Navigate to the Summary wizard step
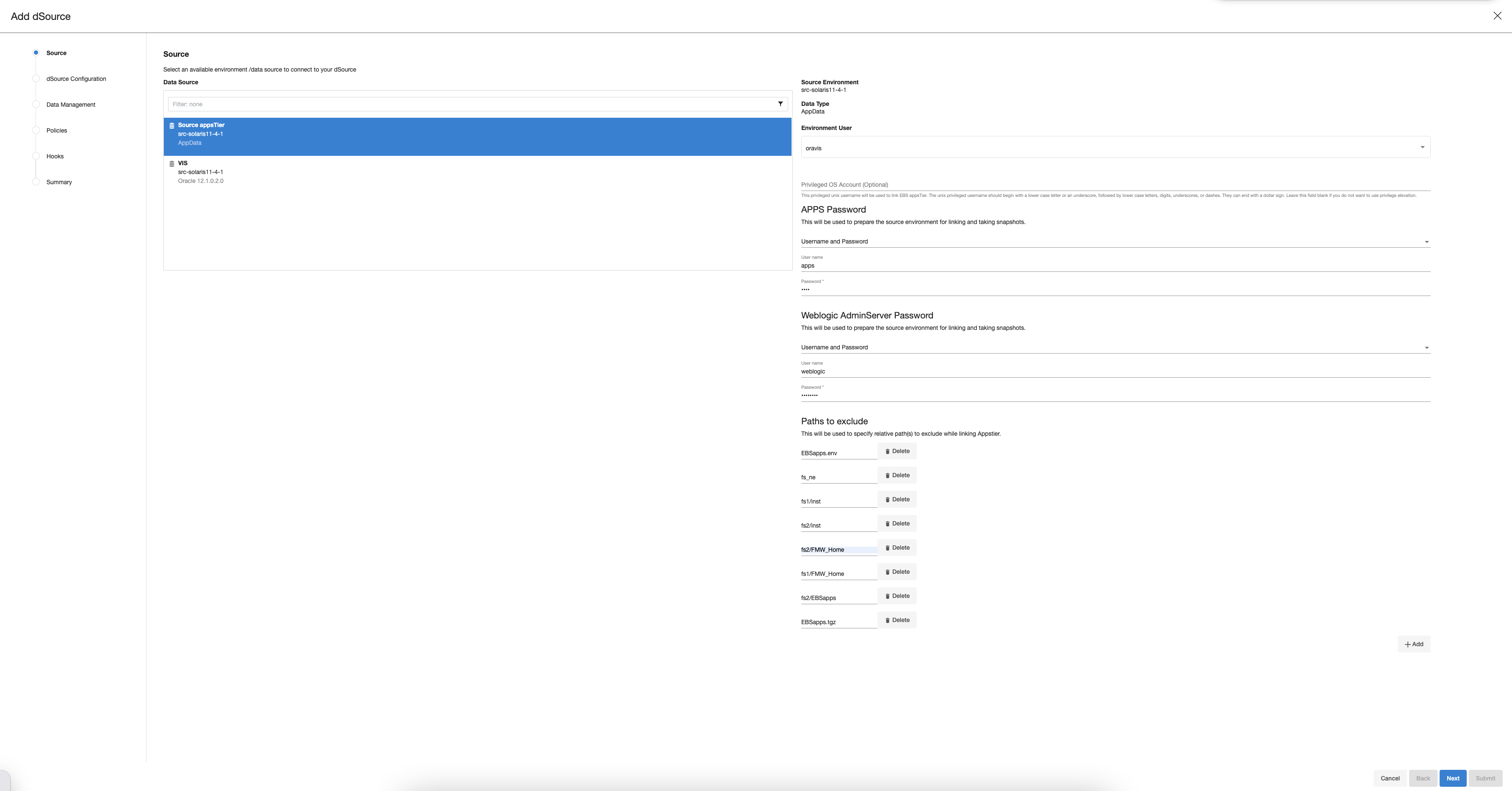The width and height of the screenshot is (1512, 791). 36,182
